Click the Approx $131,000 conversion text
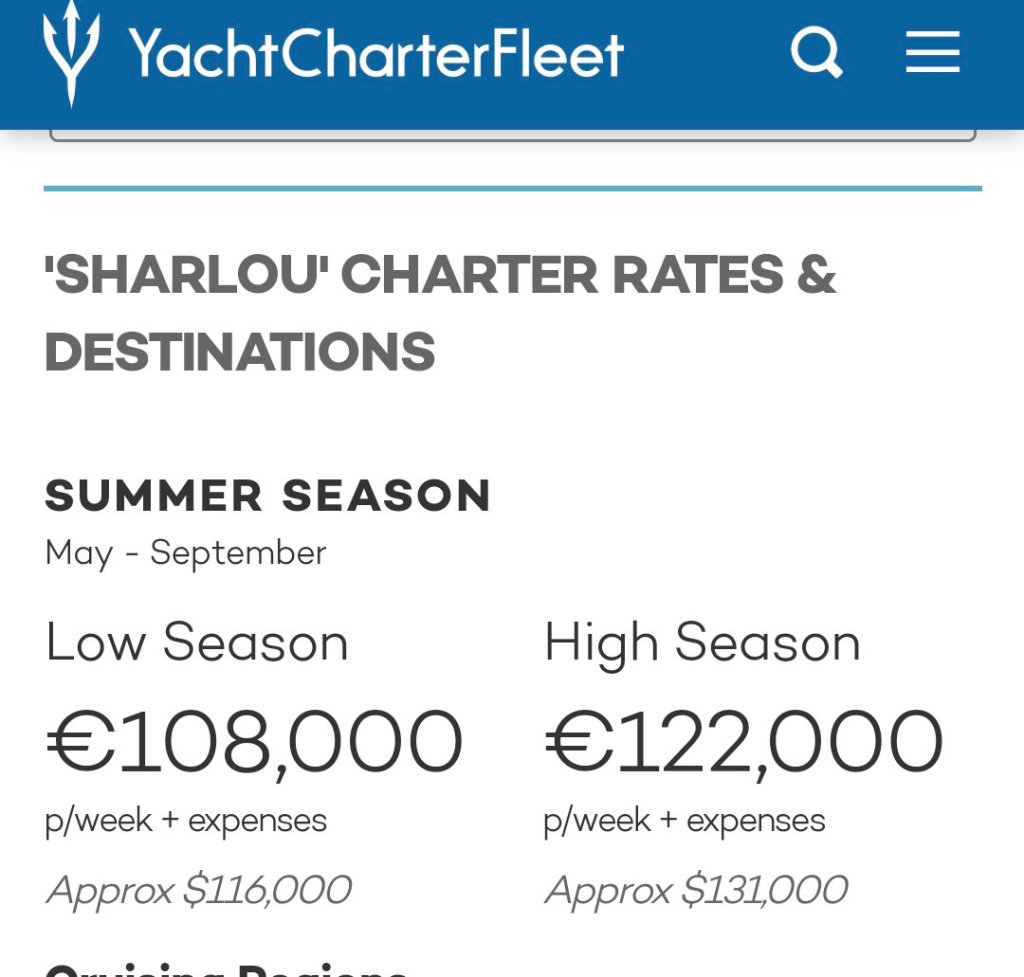Image resolution: width=1024 pixels, height=977 pixels. point(697,889)
